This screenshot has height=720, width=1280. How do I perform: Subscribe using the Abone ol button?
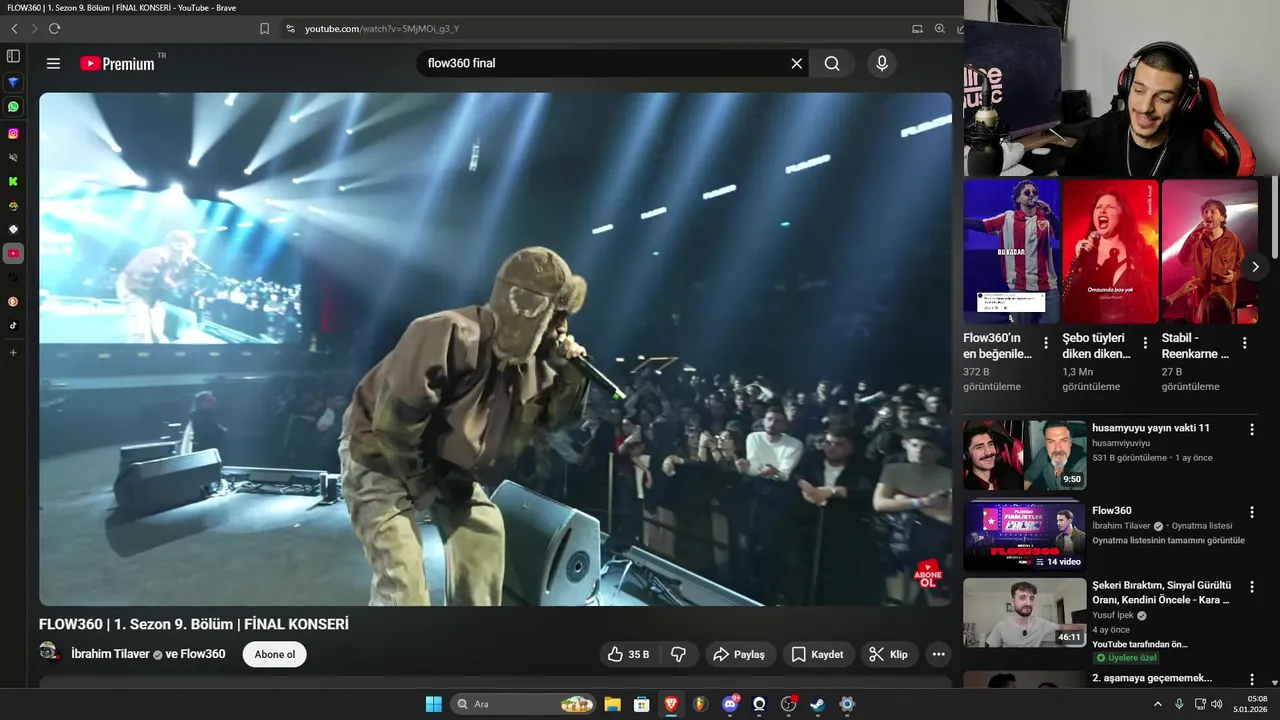[275, 654]
